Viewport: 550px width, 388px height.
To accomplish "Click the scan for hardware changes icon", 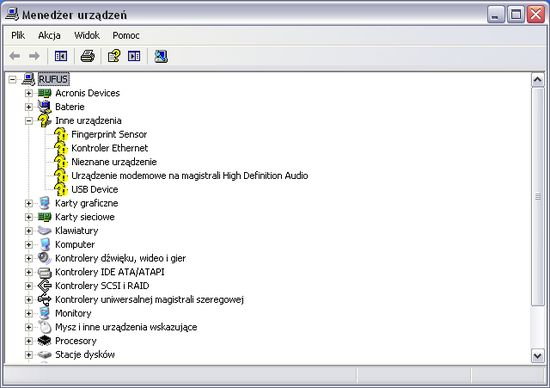I will click(x=161, y=56).
